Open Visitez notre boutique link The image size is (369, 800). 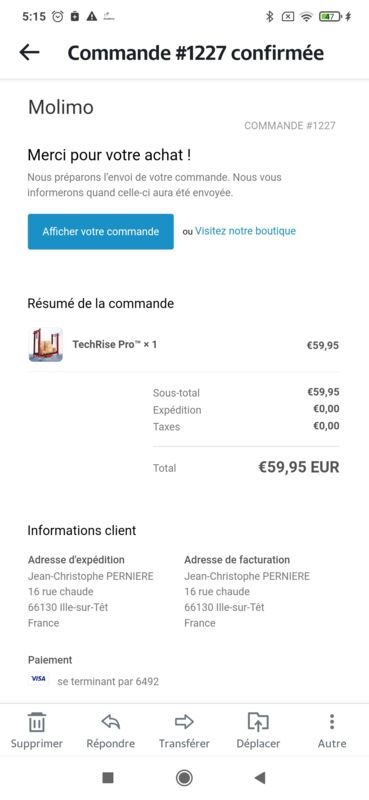tap(245, 231)
